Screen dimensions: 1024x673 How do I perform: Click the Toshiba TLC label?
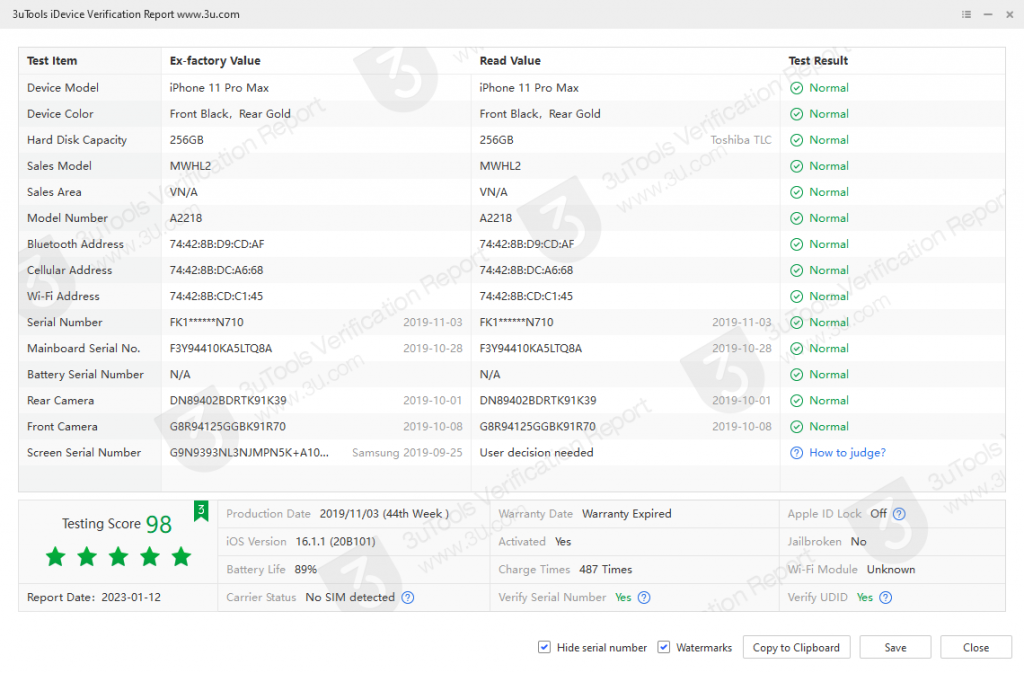point(741,140)
